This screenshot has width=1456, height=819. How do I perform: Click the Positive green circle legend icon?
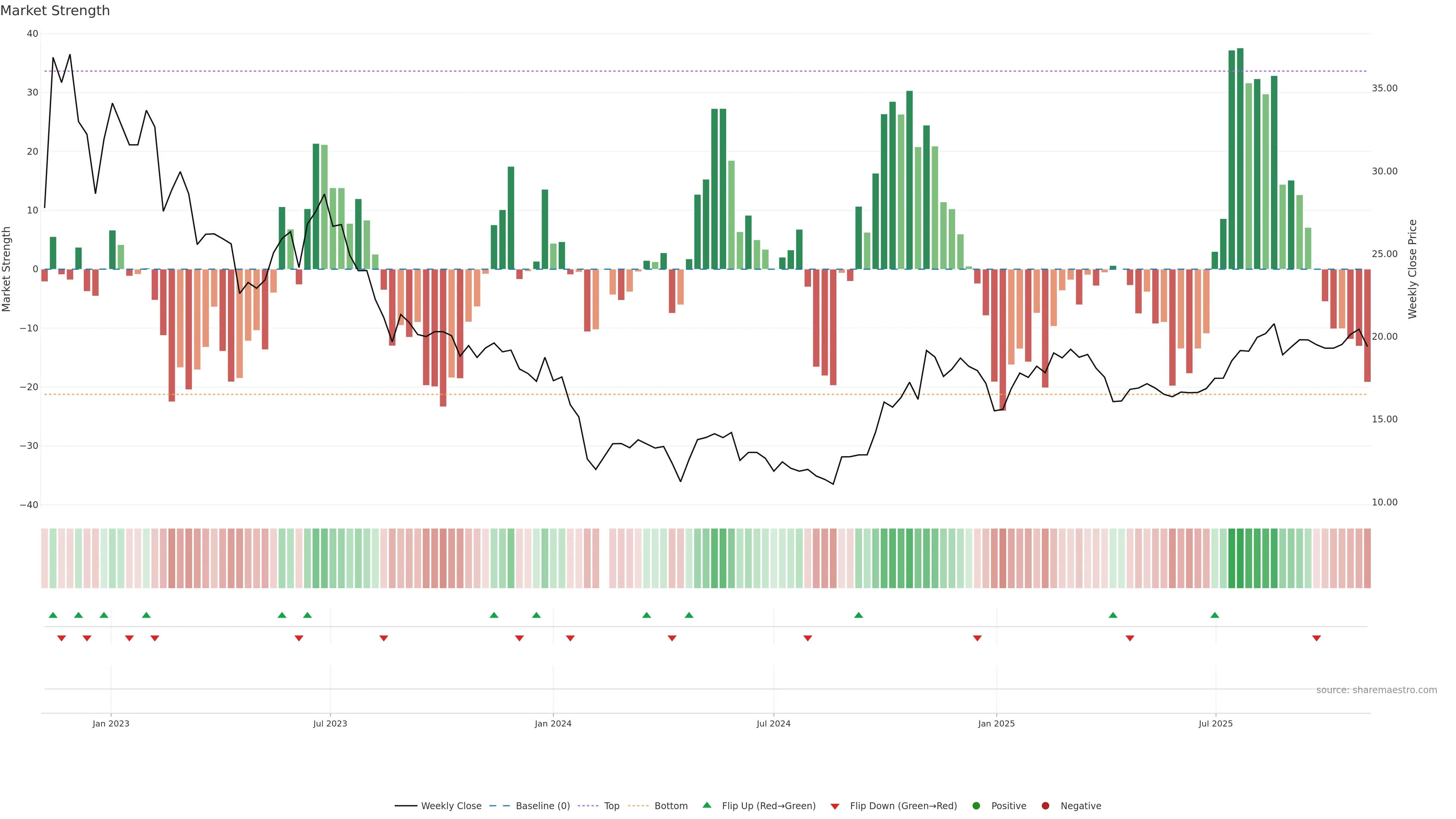coord(976,805)
